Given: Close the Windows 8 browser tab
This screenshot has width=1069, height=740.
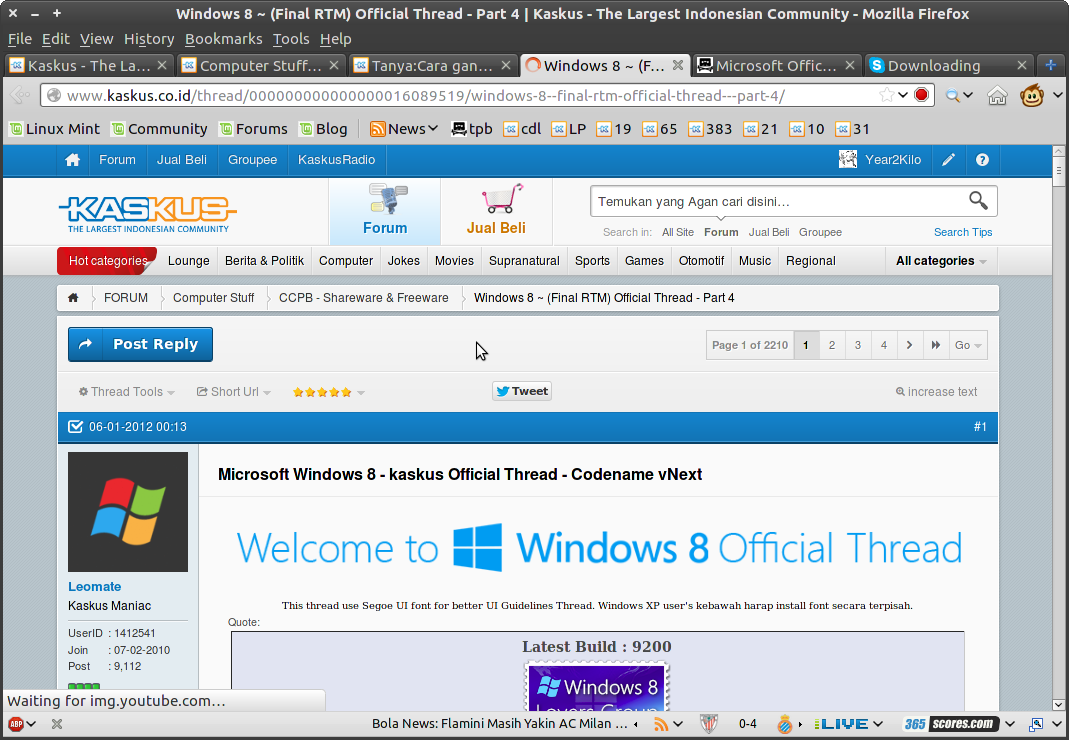Looking at the screenshot, I should [678, 65].
